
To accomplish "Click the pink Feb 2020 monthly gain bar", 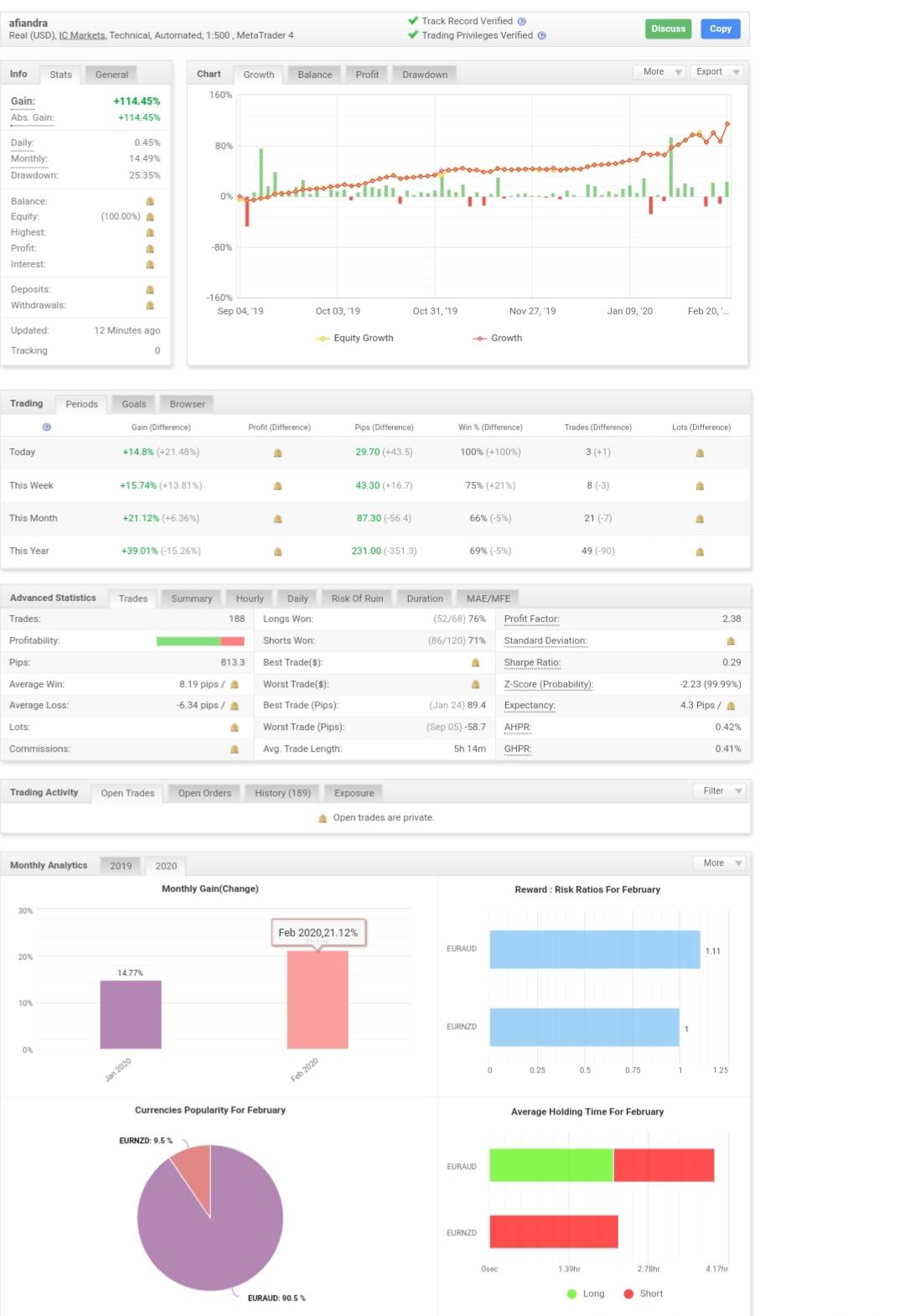I will [318, 999].
